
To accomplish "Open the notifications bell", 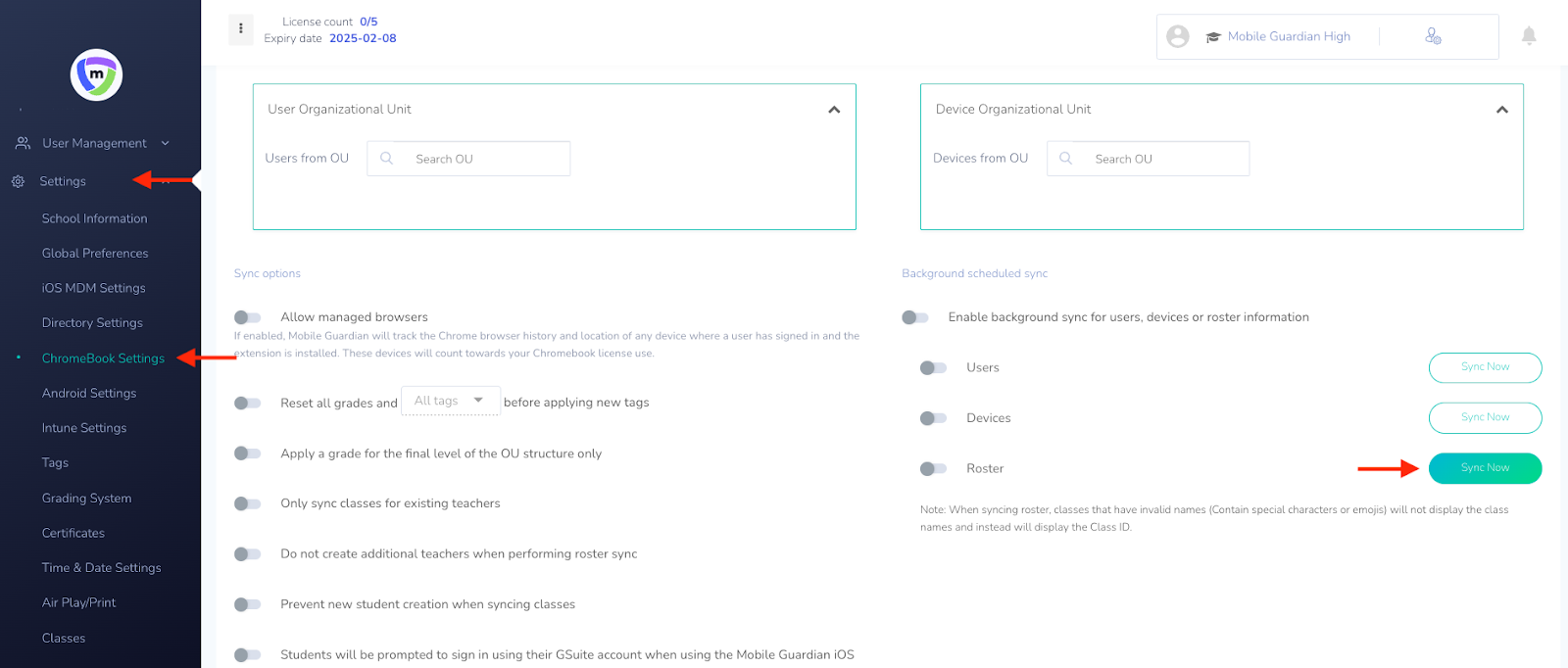I will click(1529, 36).
